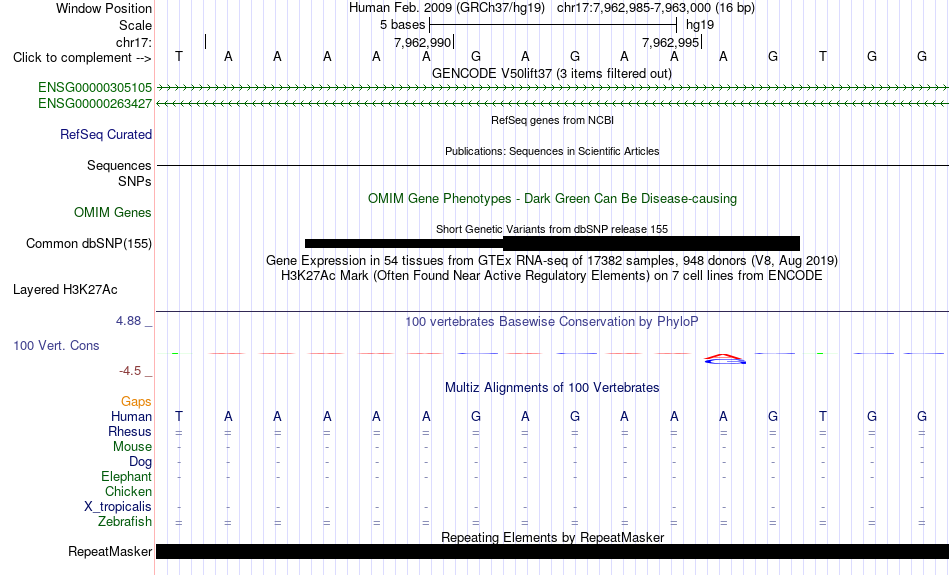Click the RepeatMasker black repeat bar

coord(553,551)
